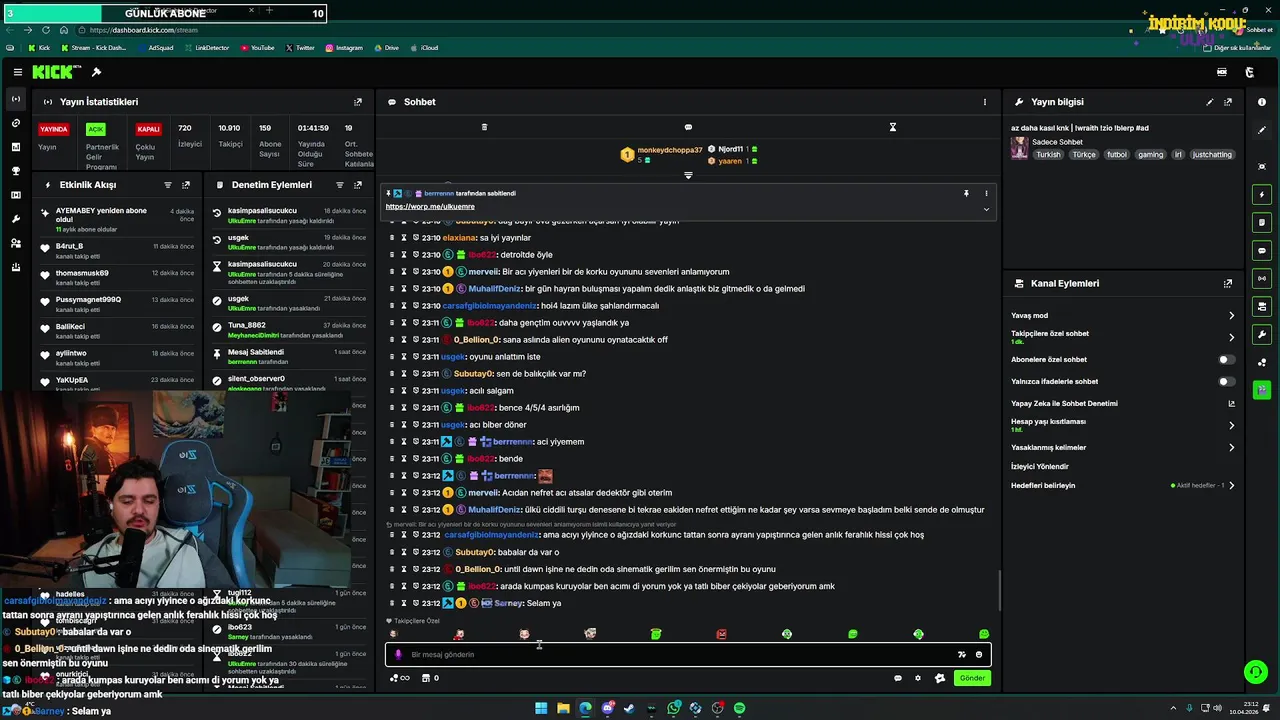Enable Abonelere özel sohbet
The image size is (1280, 720).
click(1226, 359)
